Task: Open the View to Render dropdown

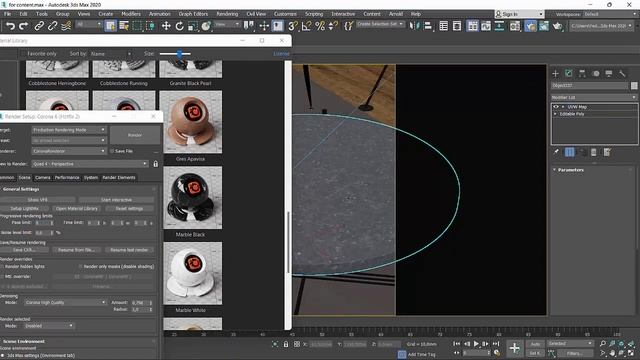Action: pos(90,164)
